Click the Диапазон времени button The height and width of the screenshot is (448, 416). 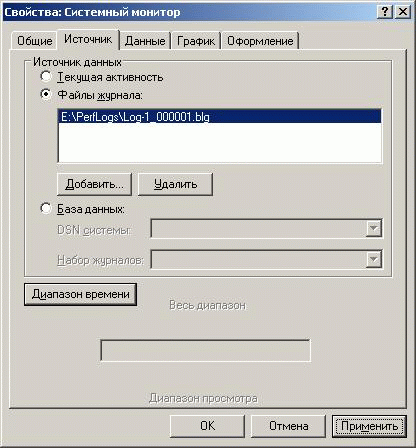(x=80, y=294)
